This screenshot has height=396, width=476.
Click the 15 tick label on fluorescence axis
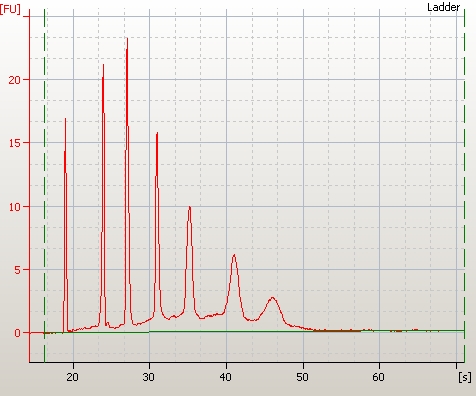[15, 143]
